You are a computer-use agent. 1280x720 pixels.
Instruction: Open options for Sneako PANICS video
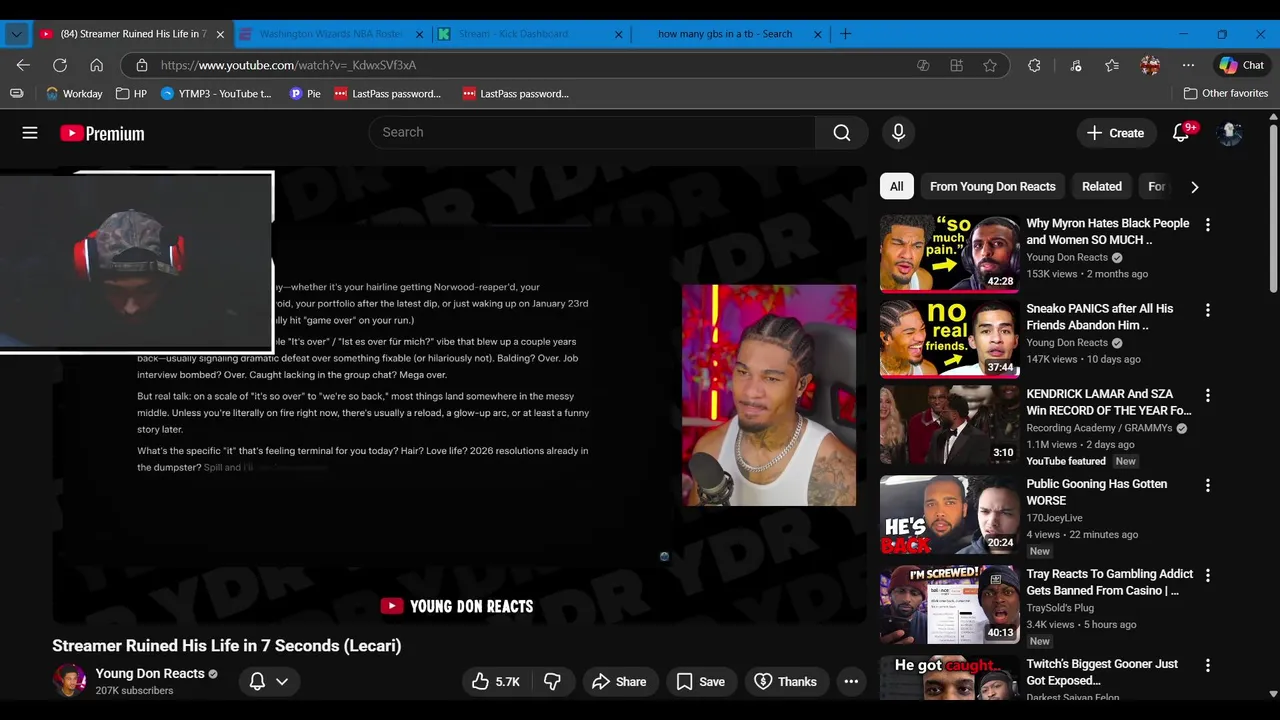pos(1207,310)
